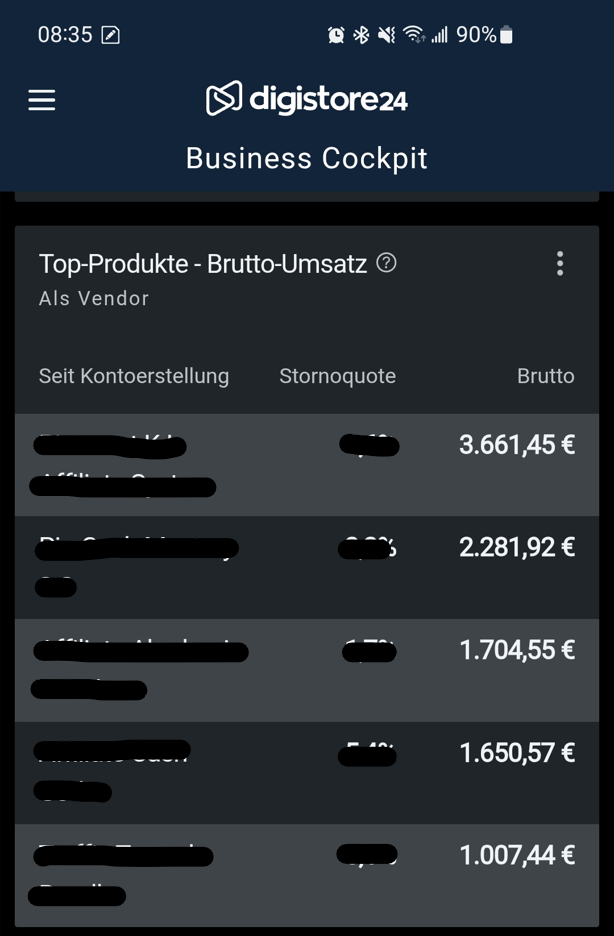Tap the muted sound status icon

pyautogui.click(x=387, y=35)
